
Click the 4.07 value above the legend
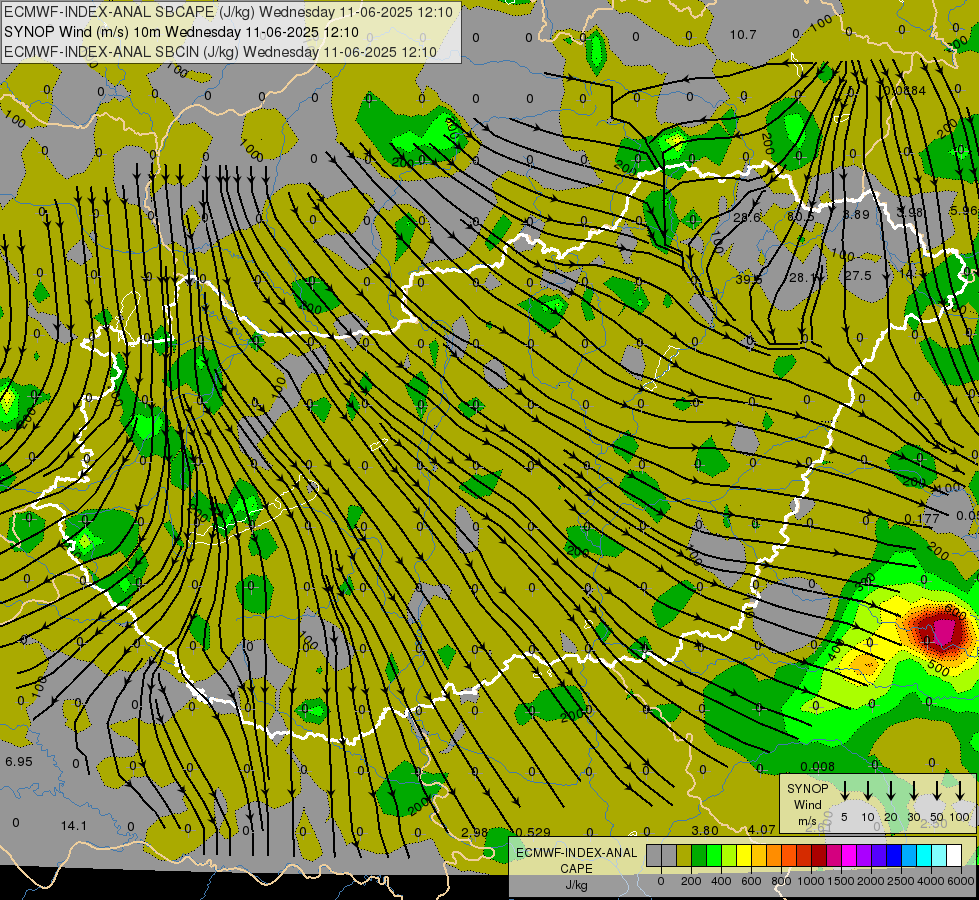[x=761, y=830]
